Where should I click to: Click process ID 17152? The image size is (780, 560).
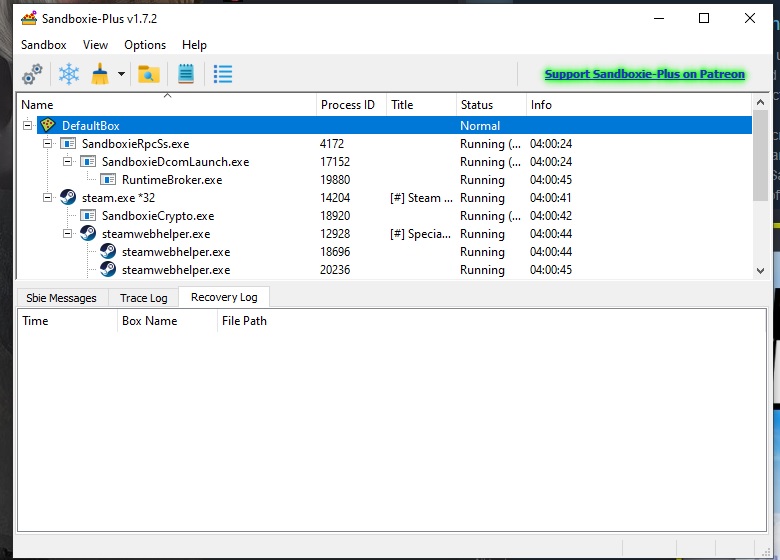335,162
